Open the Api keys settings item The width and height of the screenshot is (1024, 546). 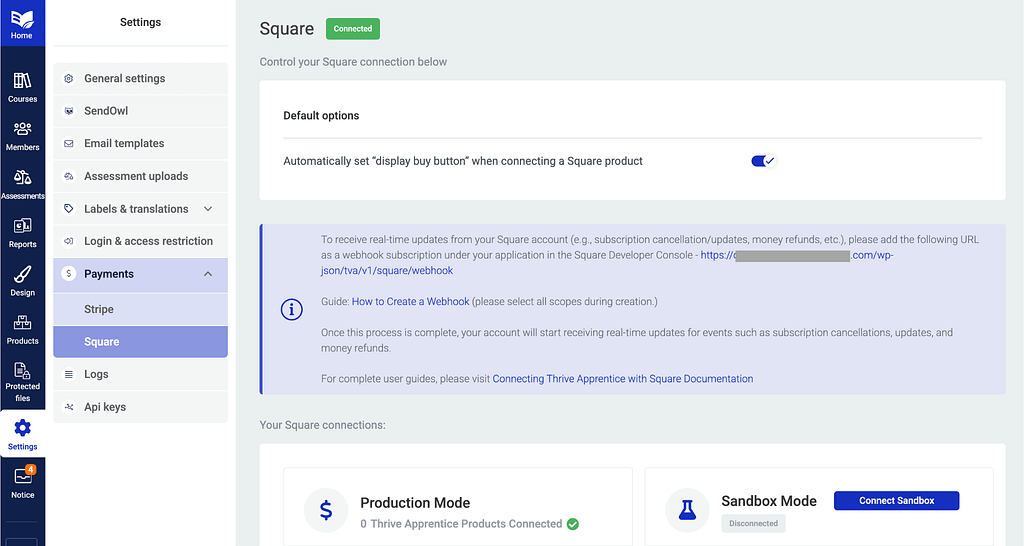click(105, 407)
